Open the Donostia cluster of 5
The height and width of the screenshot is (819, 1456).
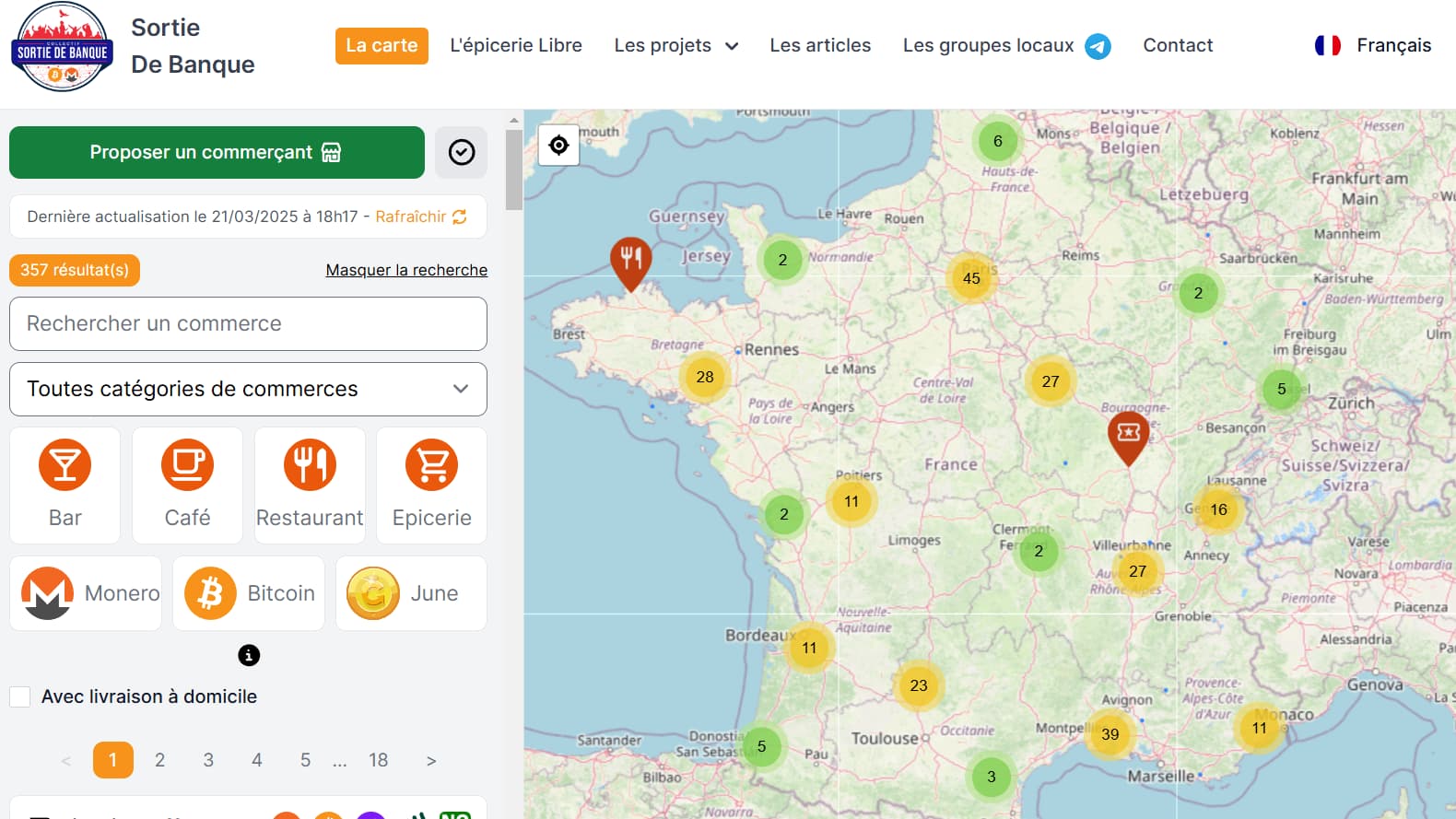pyautogui.click(x=761, y=746)
